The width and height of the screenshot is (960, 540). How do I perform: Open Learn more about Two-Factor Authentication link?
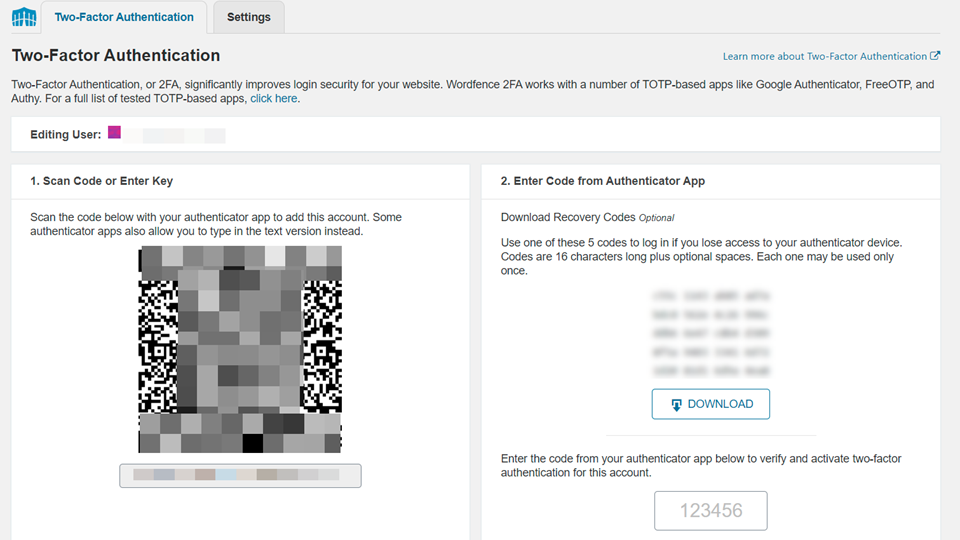click(x=824, y=57)
